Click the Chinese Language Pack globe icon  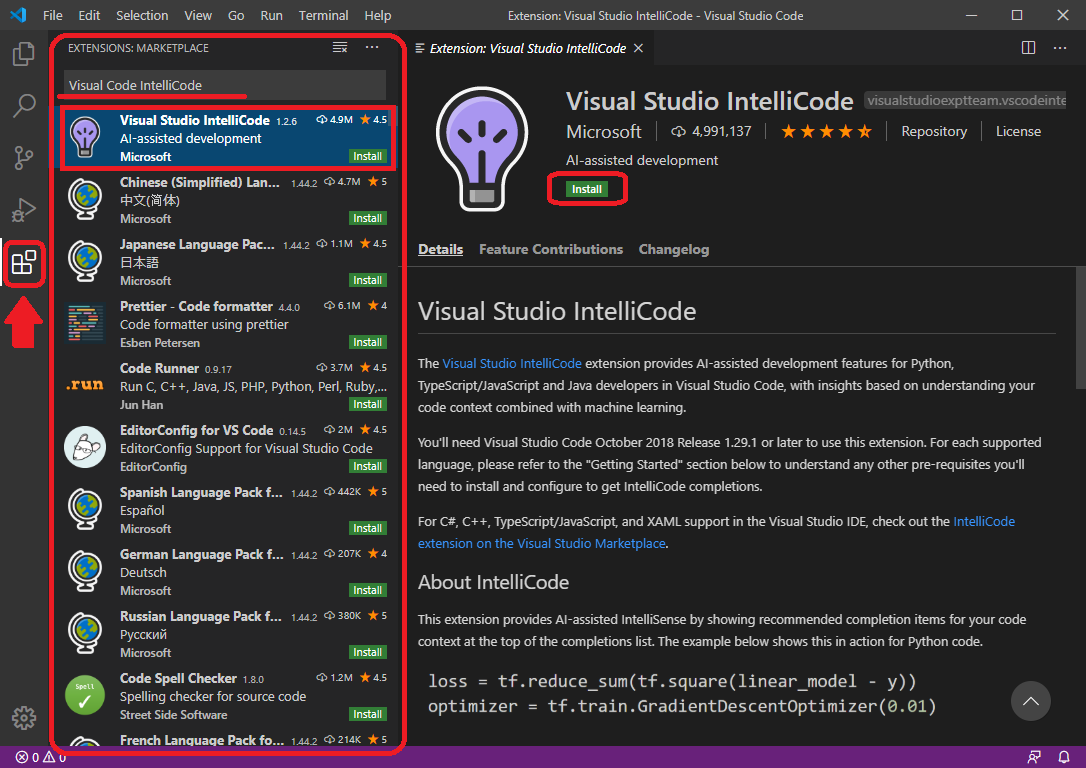click(x=85, y=199)
